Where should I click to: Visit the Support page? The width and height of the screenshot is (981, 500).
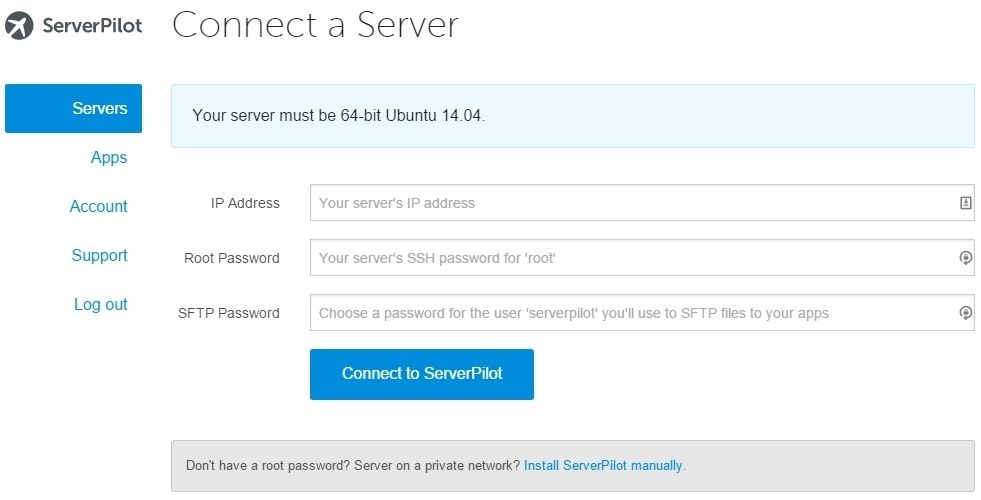click(x=99, y=255)
